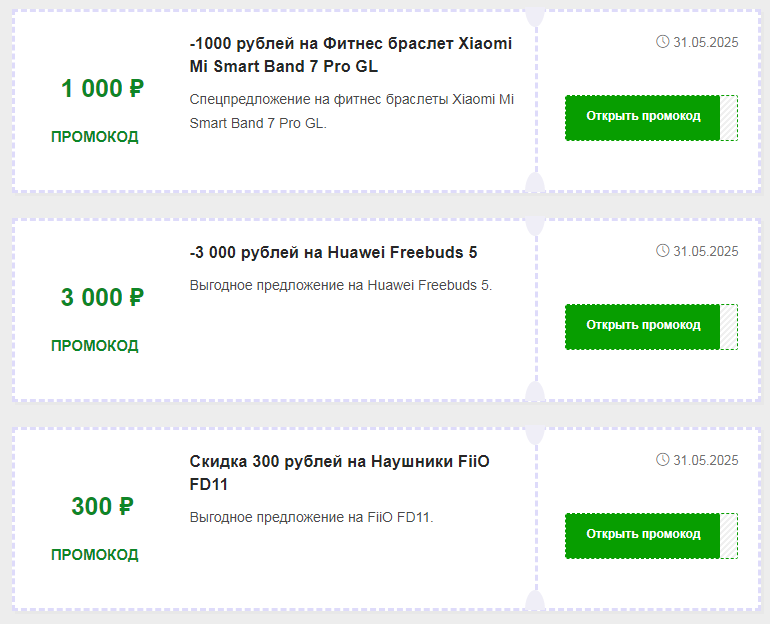770x624 pixels.
Task: Open the Xiaomi Mi Smart Band 7 Pro title
Action: click(x=351, y=55)
